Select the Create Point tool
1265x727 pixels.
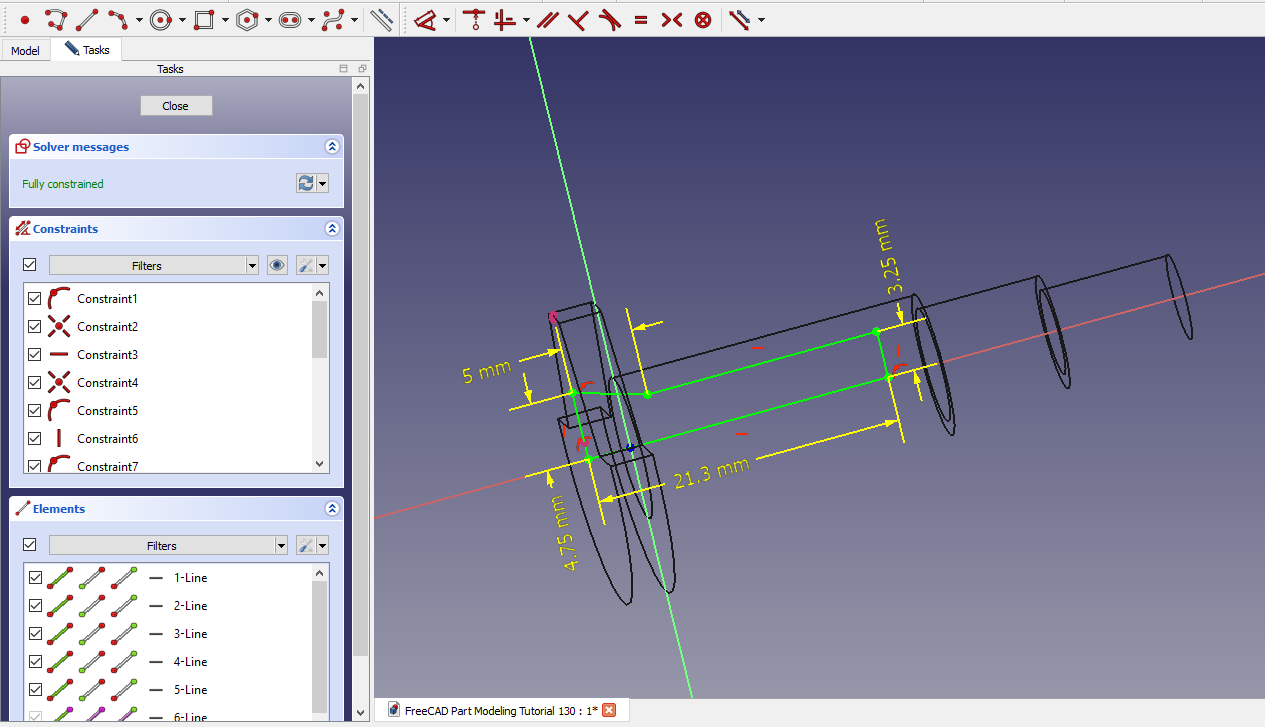coord(25,19)
